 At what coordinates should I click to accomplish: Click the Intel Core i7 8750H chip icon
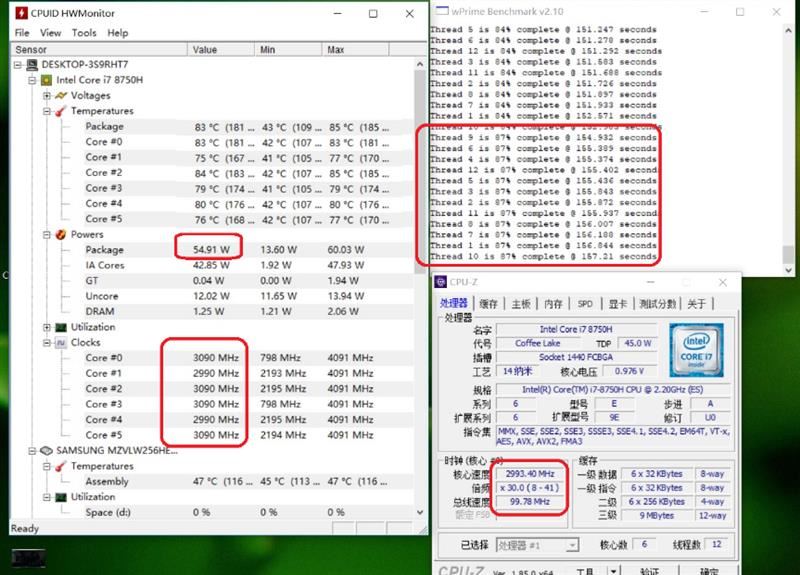pos(46,80)
